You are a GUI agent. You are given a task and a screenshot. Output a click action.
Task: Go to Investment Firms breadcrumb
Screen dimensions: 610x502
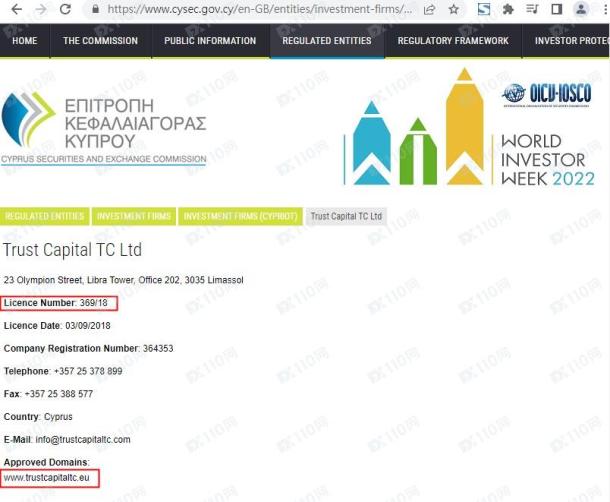click(x=134, y=216)
